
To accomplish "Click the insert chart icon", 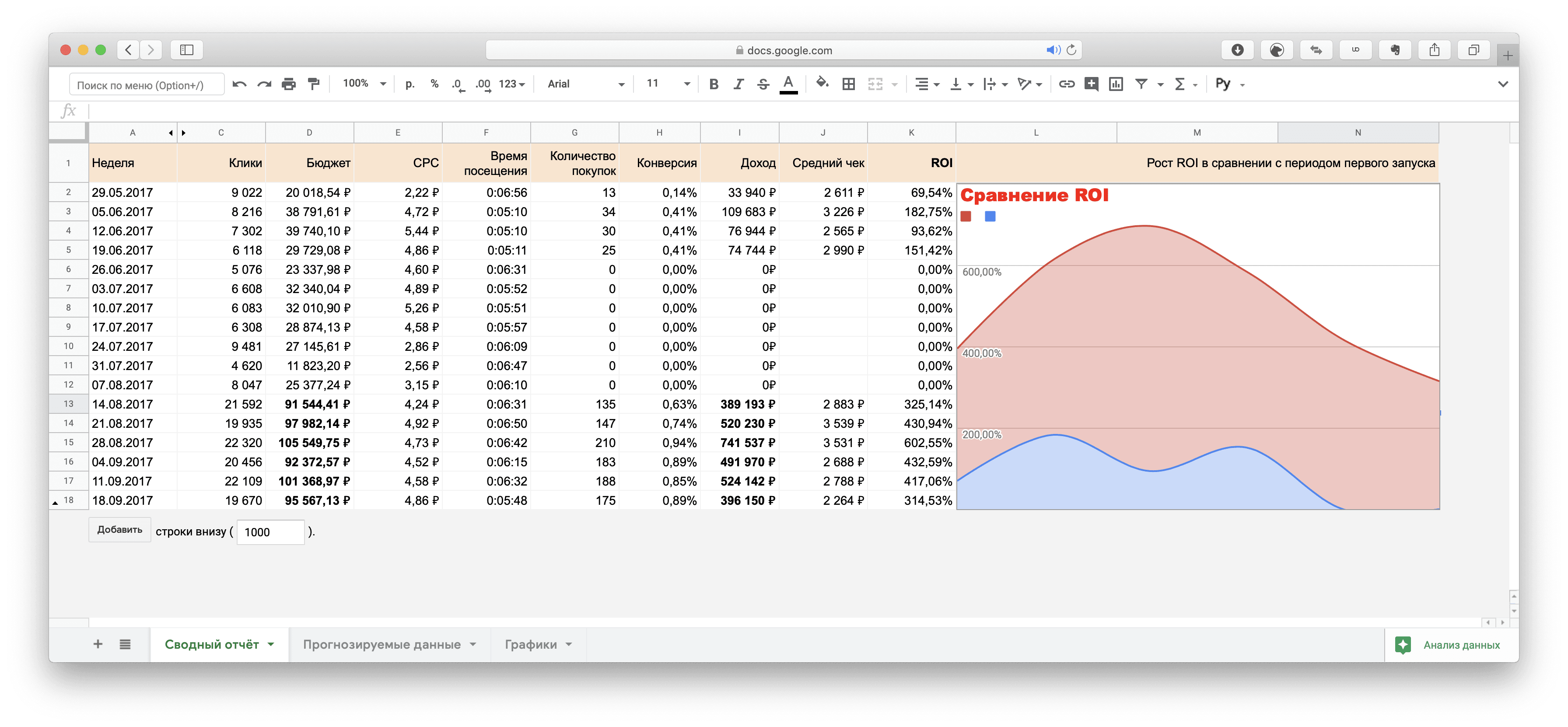I will point(1116,84).
